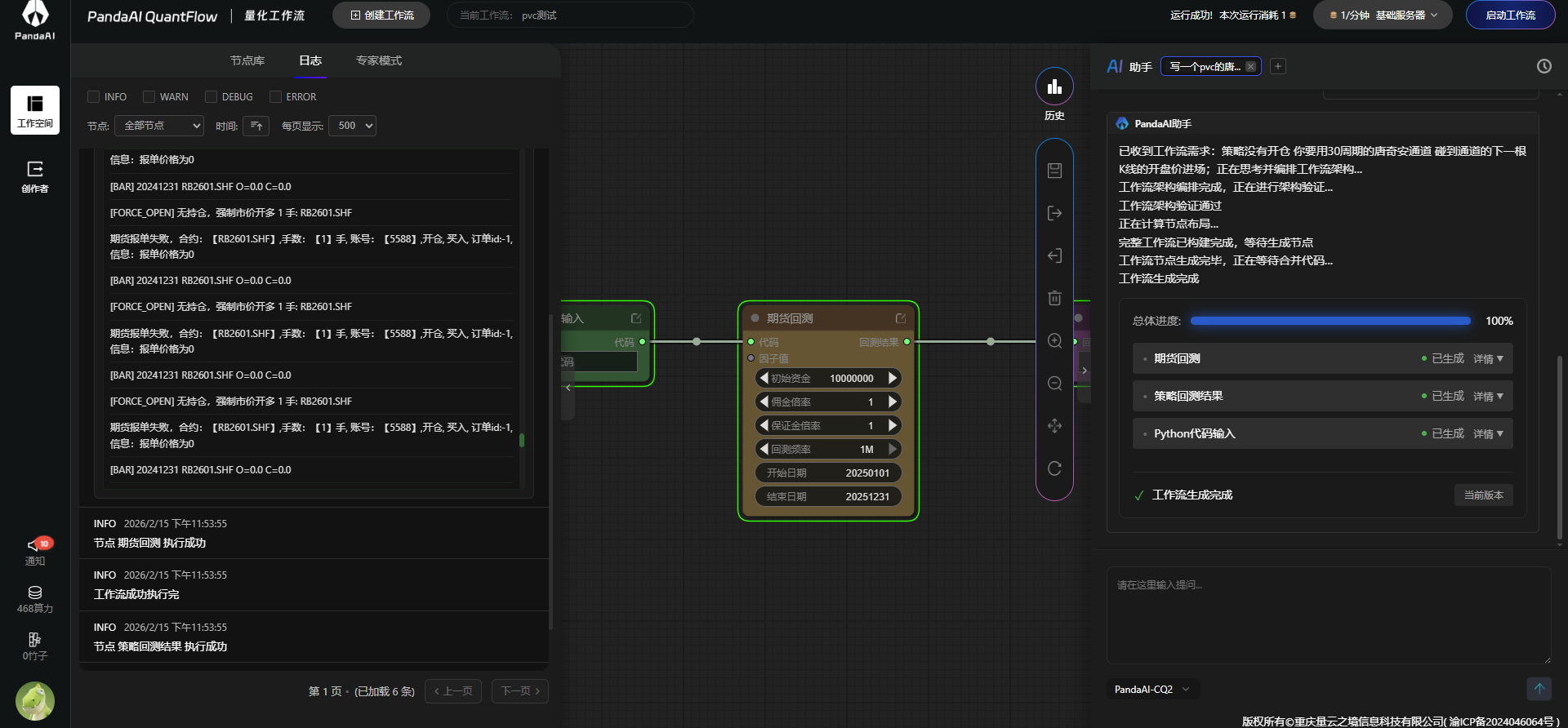Enable the WARN log filter checkbox
Screen dimensions: 1568x728
[149, 96]
